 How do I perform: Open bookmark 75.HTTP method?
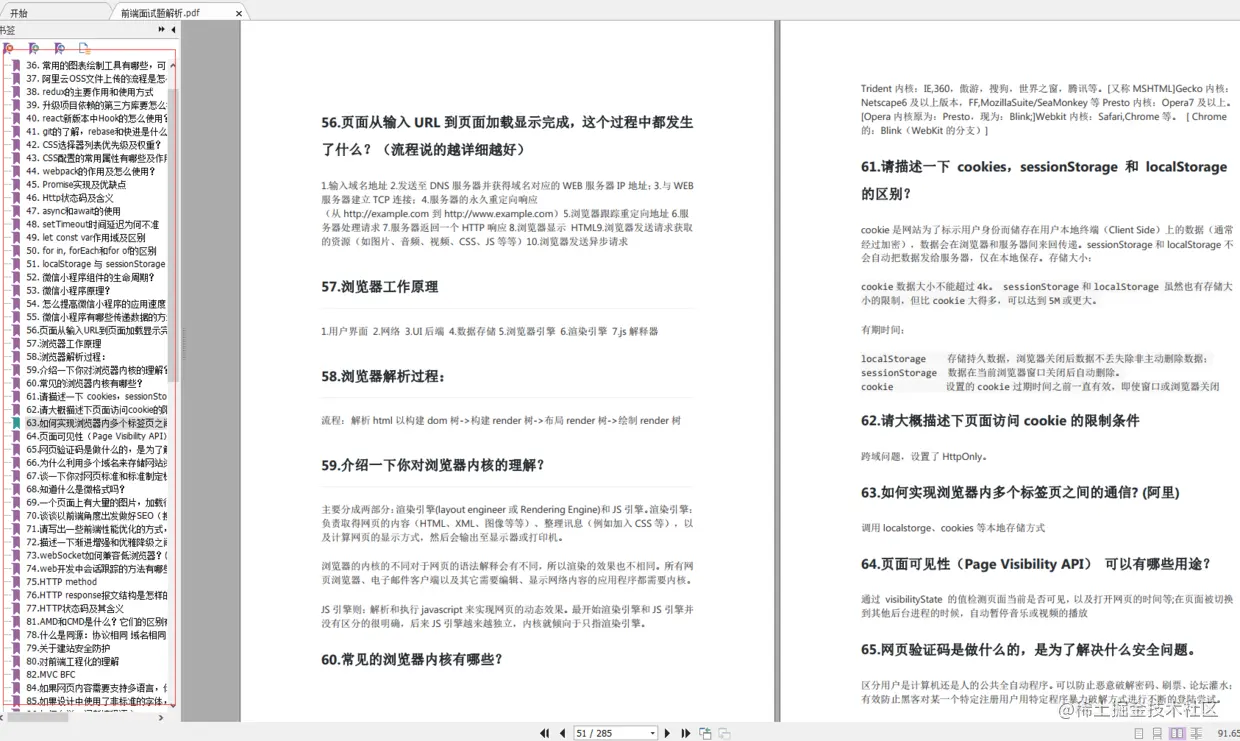tap(61, 581)
